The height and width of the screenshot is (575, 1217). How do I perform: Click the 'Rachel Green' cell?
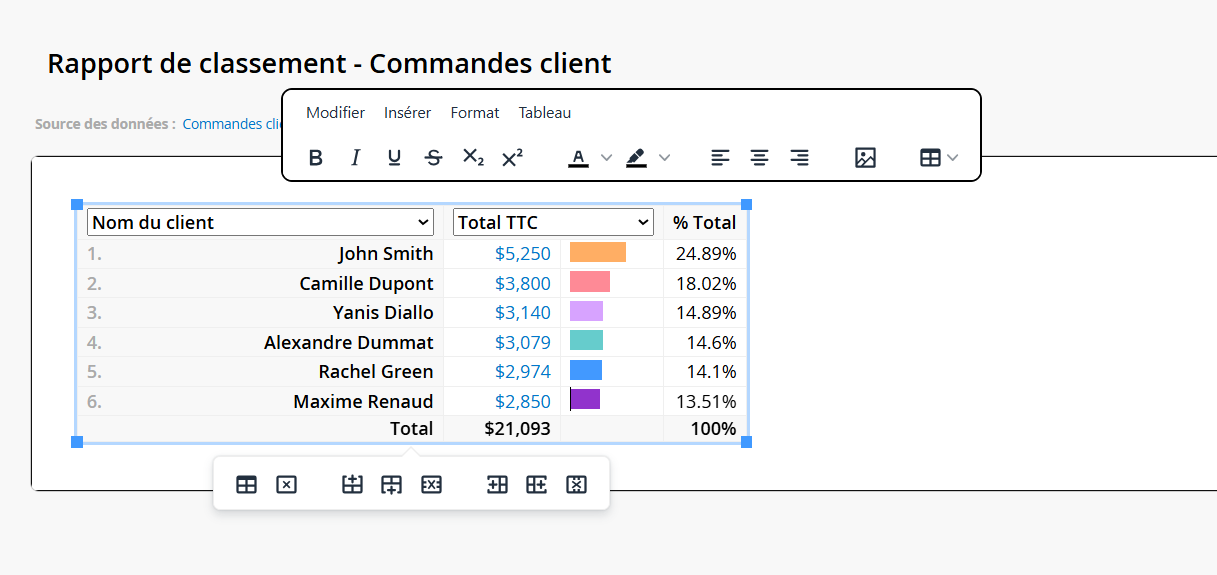tap(260, 371)
